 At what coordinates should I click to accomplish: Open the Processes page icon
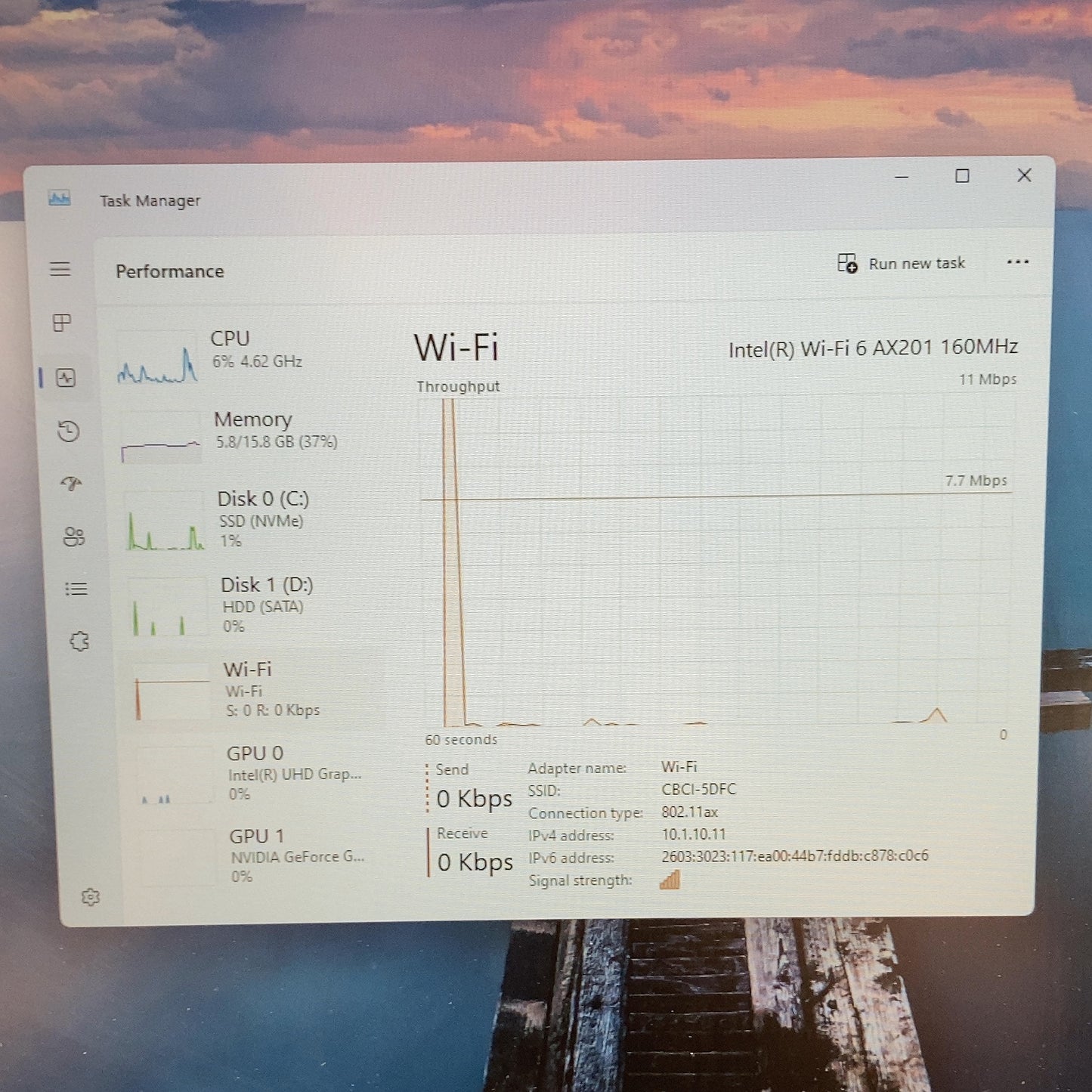(x=62, y=323)
